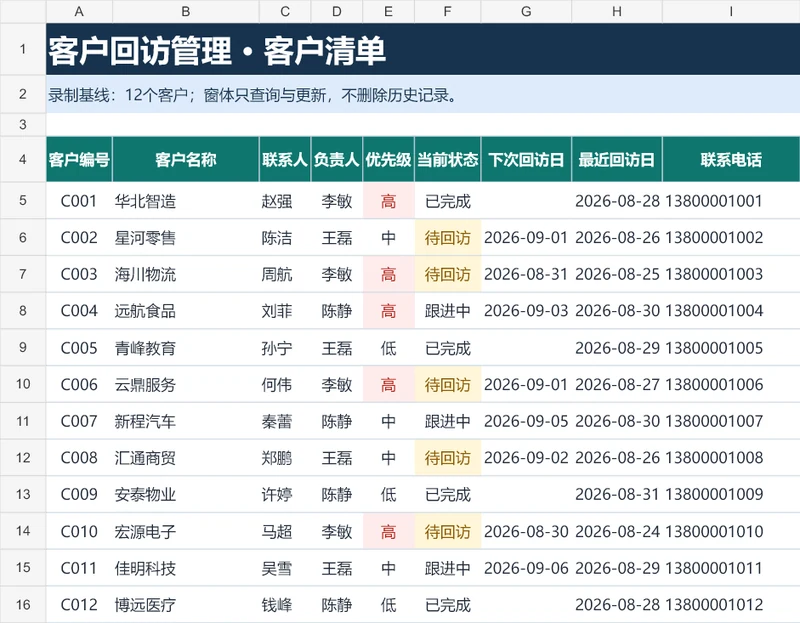This screenshot has height=623, width=800.
Task: Select phone number 13800001009
Action: tap(731, 494)
